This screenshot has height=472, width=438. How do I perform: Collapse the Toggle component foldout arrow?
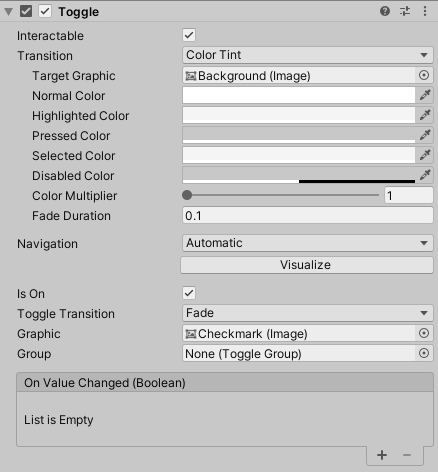9,12
